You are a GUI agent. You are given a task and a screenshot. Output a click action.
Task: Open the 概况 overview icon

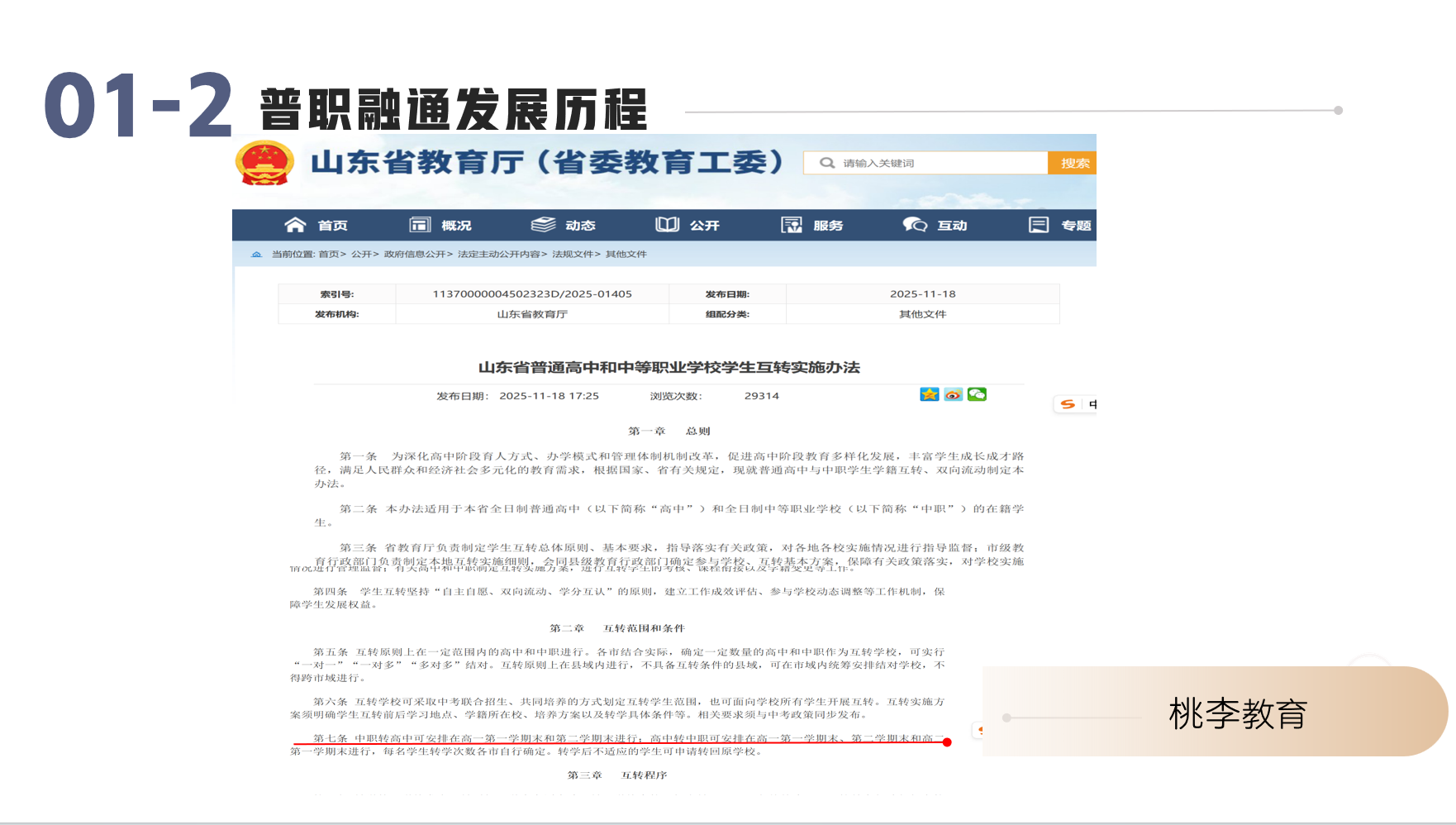[420, 225]
